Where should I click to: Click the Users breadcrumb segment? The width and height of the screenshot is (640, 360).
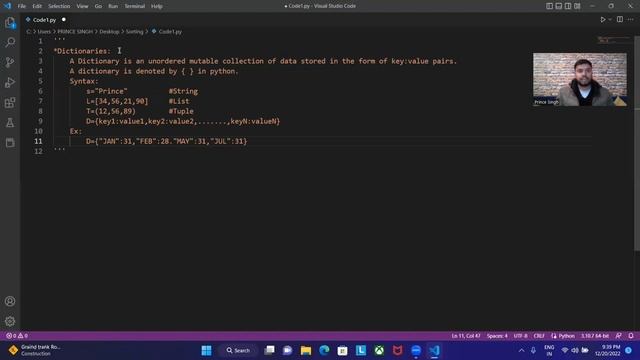44,31
